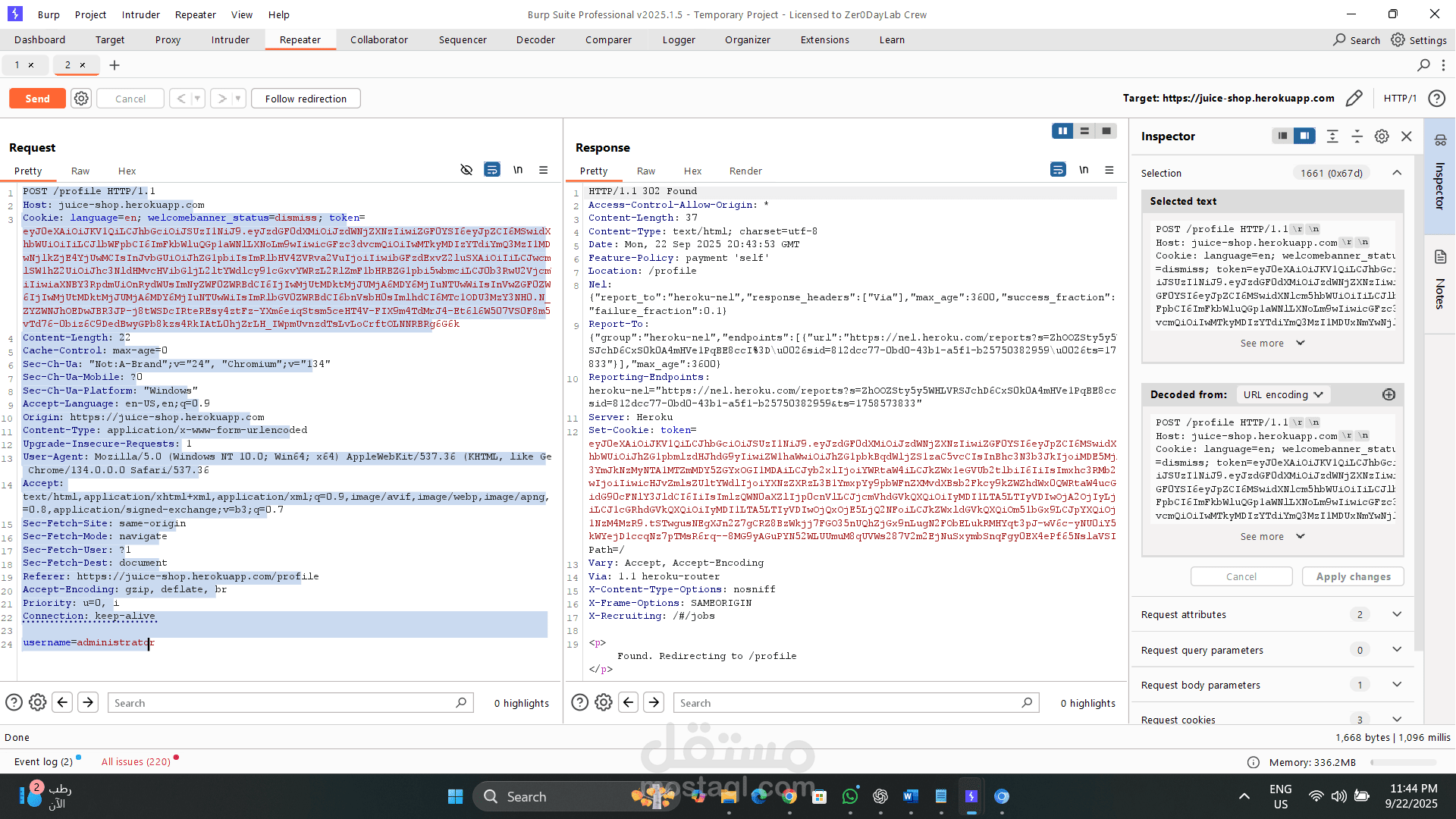Click the Repeater tab search magnifier
Viewport: 1456px width, 819px height.
(1423, 65)
